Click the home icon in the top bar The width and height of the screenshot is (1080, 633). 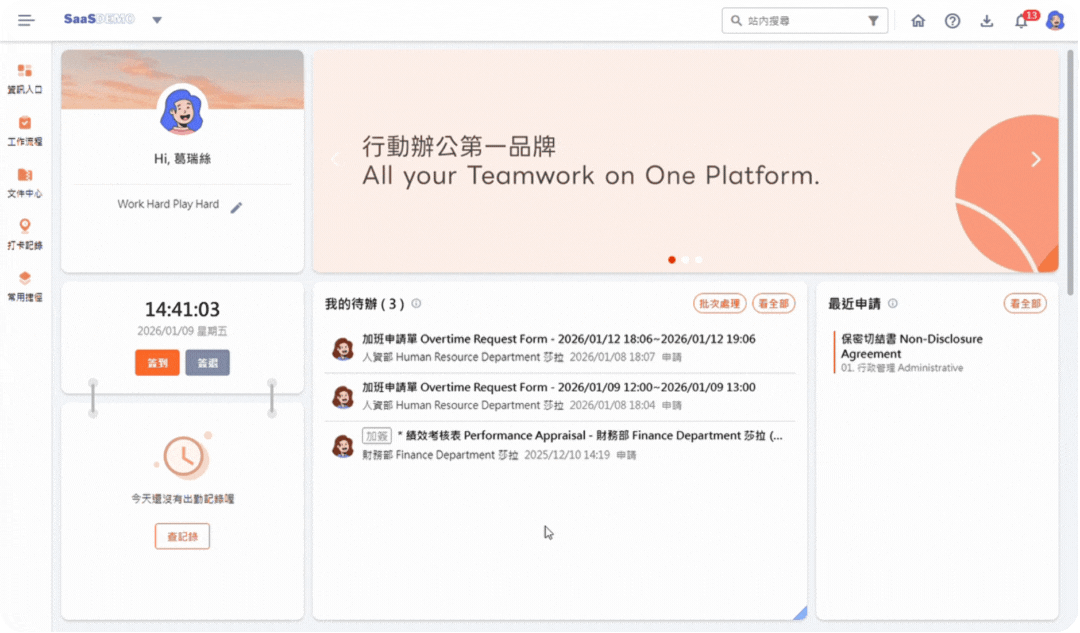[918, 20]
